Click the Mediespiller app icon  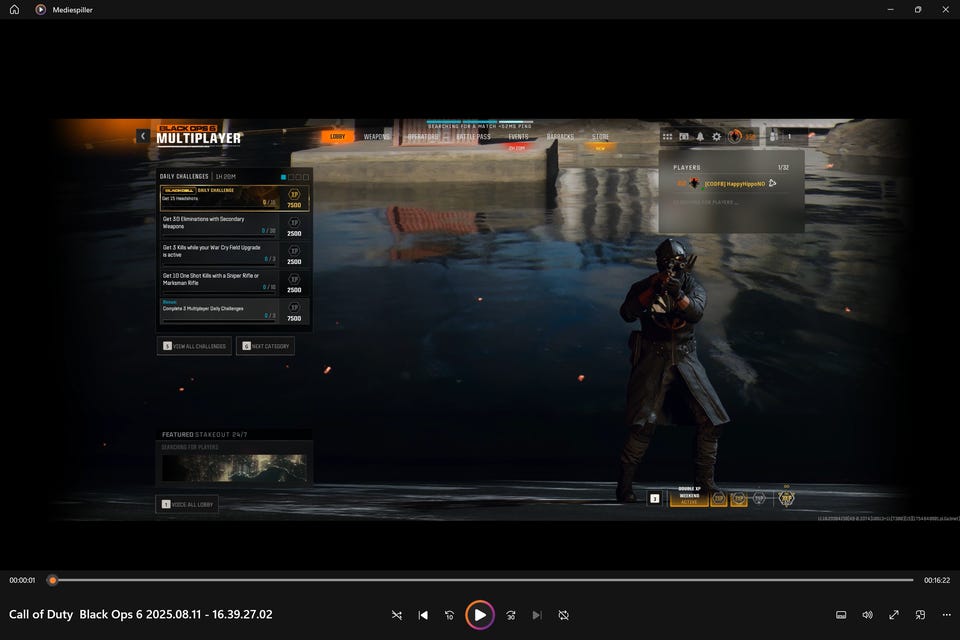click(40, 9)
